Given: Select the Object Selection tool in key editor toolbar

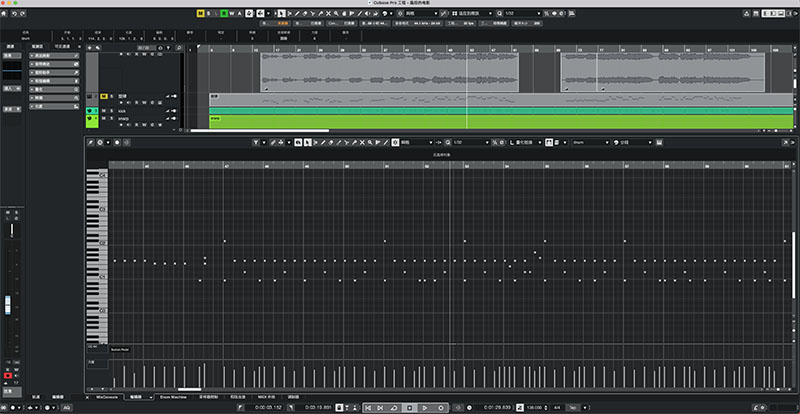Looking at the screenshot, I should pyautogui.click(x=308, y=142).
